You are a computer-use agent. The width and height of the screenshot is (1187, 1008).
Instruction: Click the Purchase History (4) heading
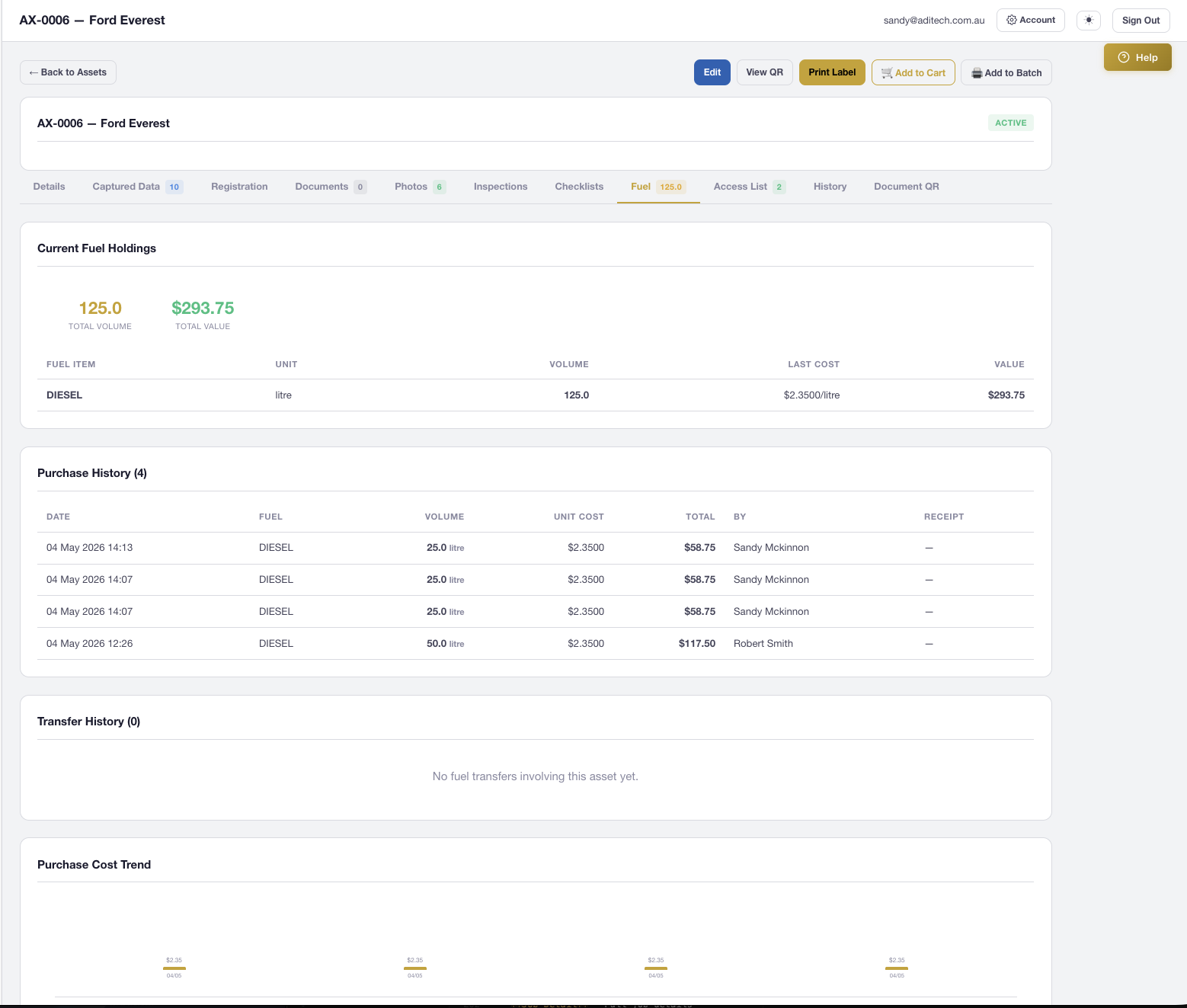[x=92, y=473]
